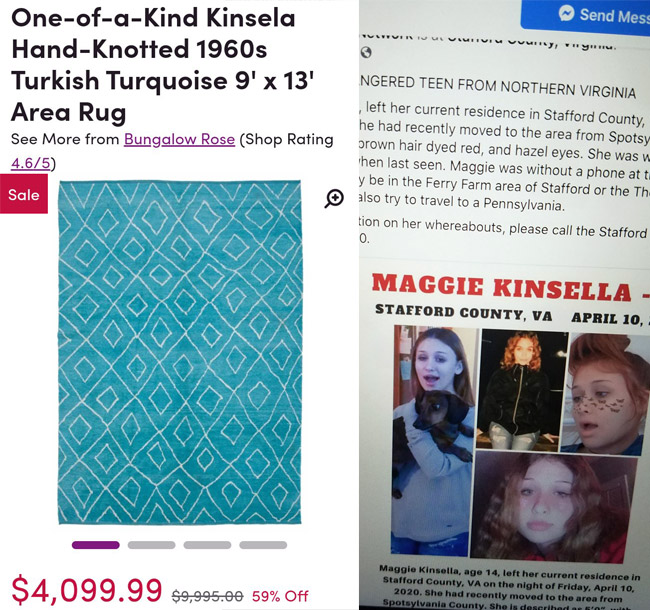Click the red Sale badge
The height and width of the screenshot is (610, 650).
24,194
